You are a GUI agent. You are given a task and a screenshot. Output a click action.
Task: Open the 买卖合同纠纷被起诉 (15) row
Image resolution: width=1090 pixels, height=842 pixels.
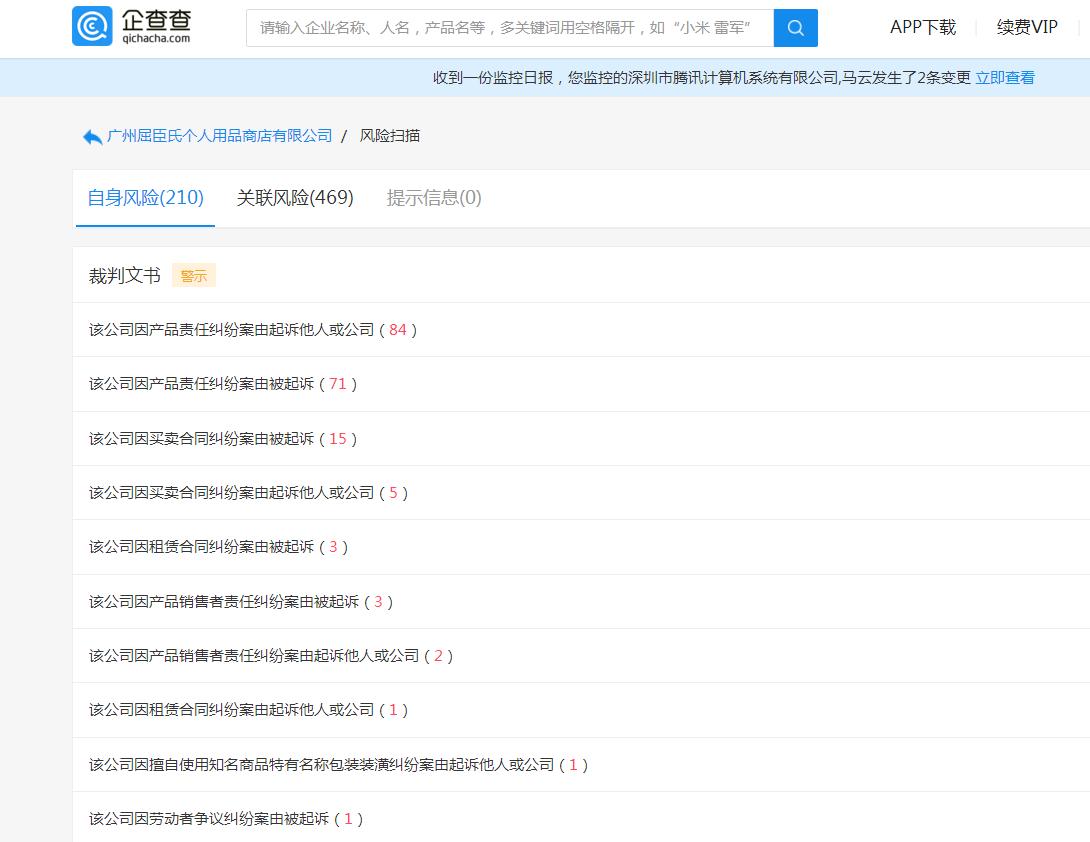click(220, 438)
